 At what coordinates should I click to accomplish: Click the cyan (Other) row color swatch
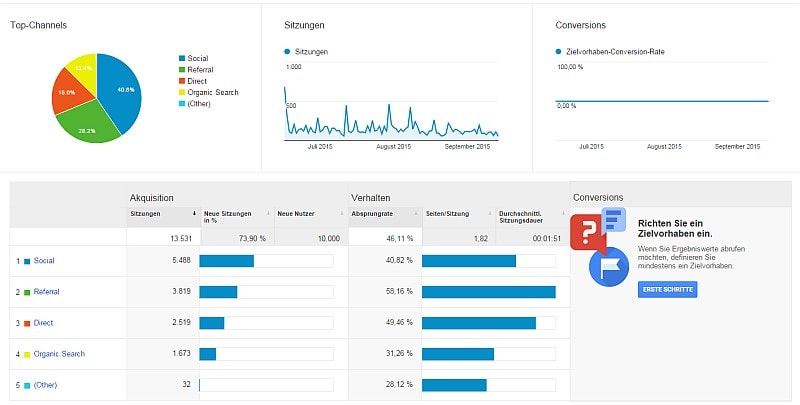coord(27,385)
